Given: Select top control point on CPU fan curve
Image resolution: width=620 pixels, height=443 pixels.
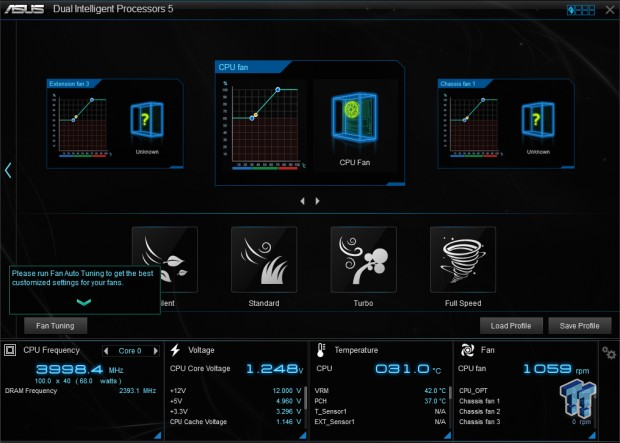Looking at the screenshot, I should [x=278, y=90].
